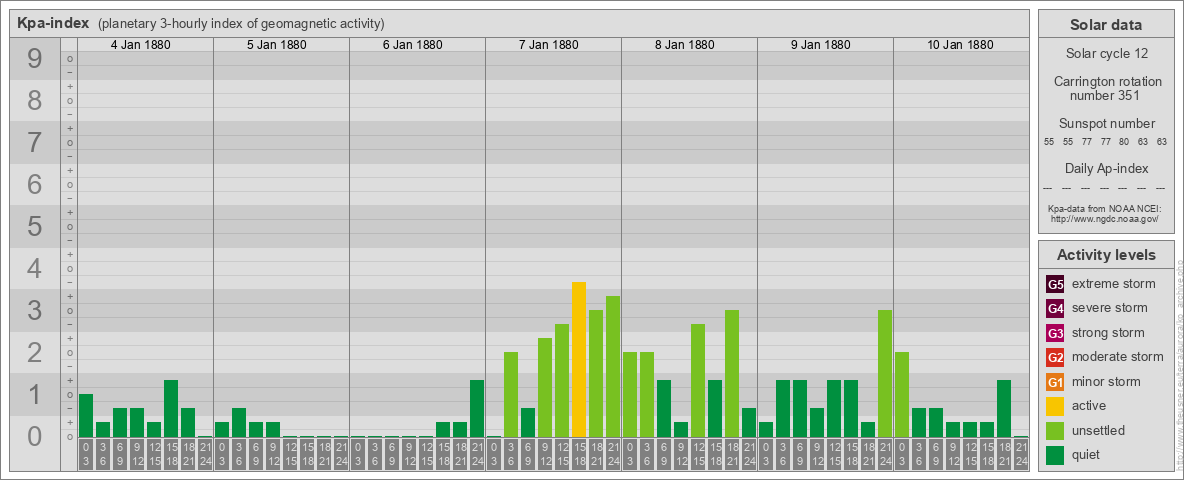Click the 6 Jan 21-24 quiet bar

pyautogui.click(x=477, y=408)
